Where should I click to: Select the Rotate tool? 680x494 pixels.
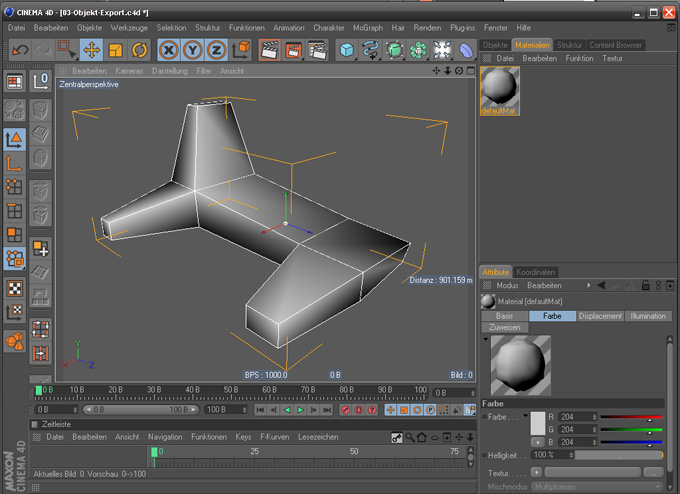pyautogui.click(x=140, y=50)
